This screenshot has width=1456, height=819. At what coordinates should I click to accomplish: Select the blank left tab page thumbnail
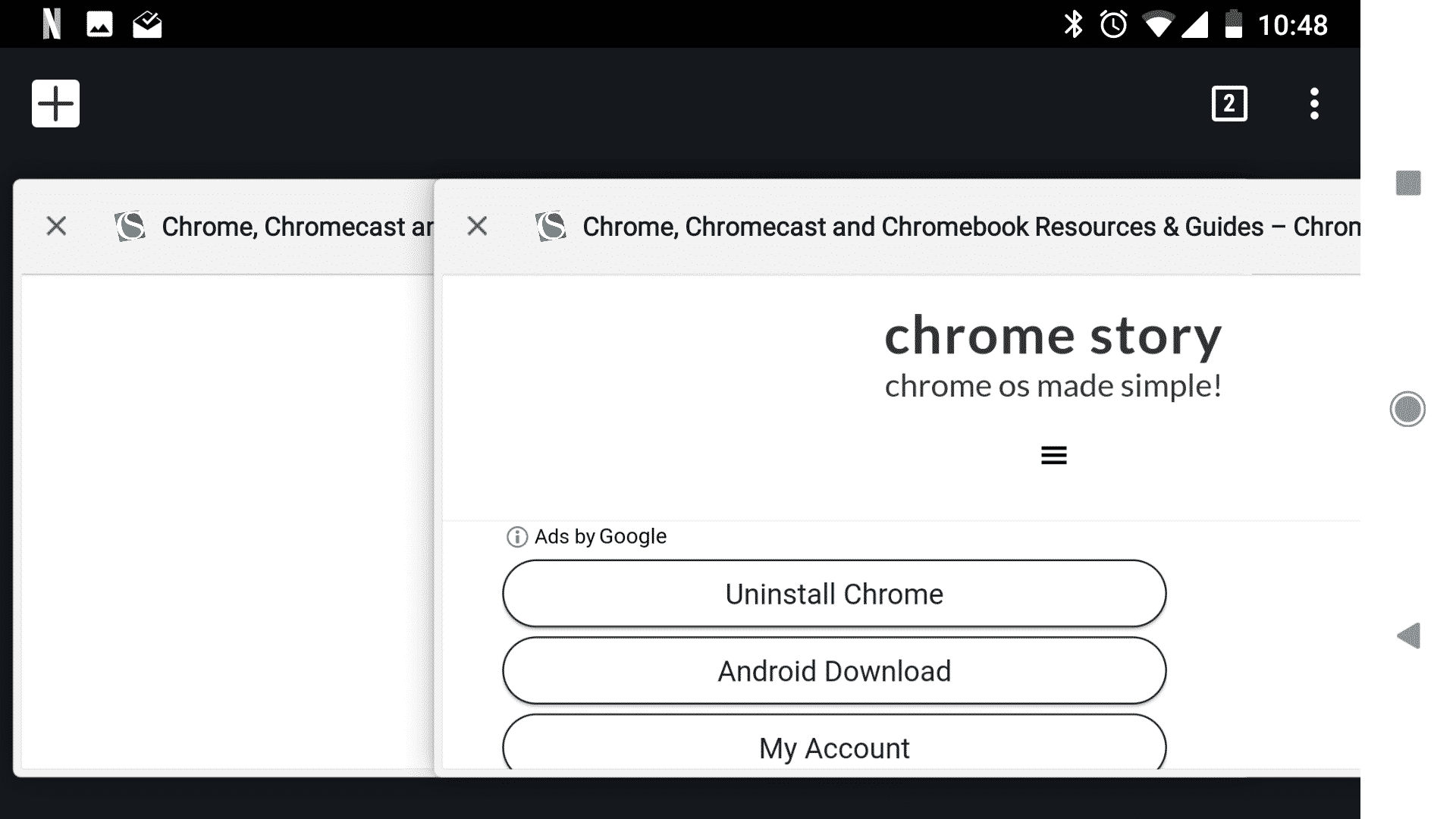(x=227, y=523)
